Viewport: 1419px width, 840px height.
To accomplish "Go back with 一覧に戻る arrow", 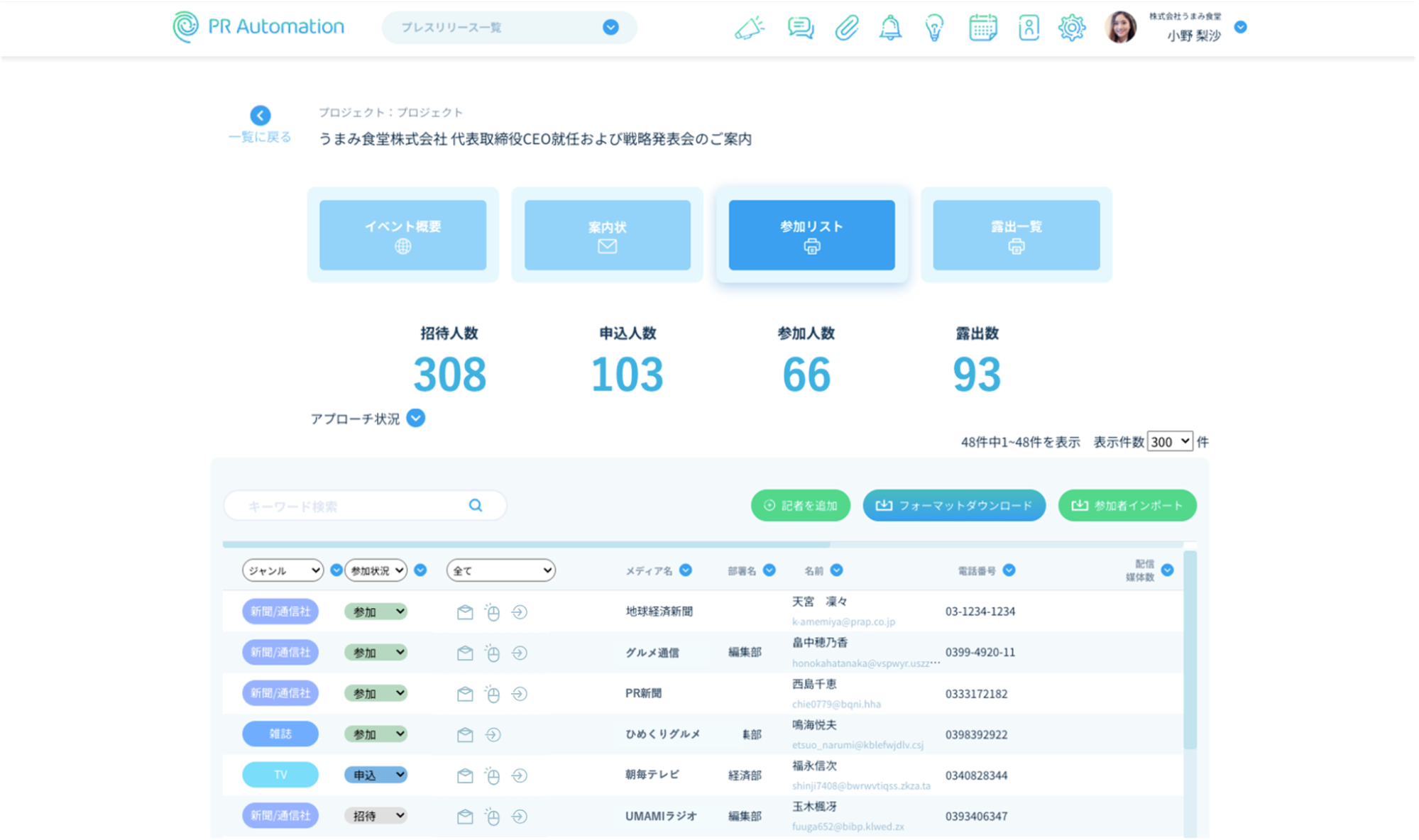I will 261,116.
